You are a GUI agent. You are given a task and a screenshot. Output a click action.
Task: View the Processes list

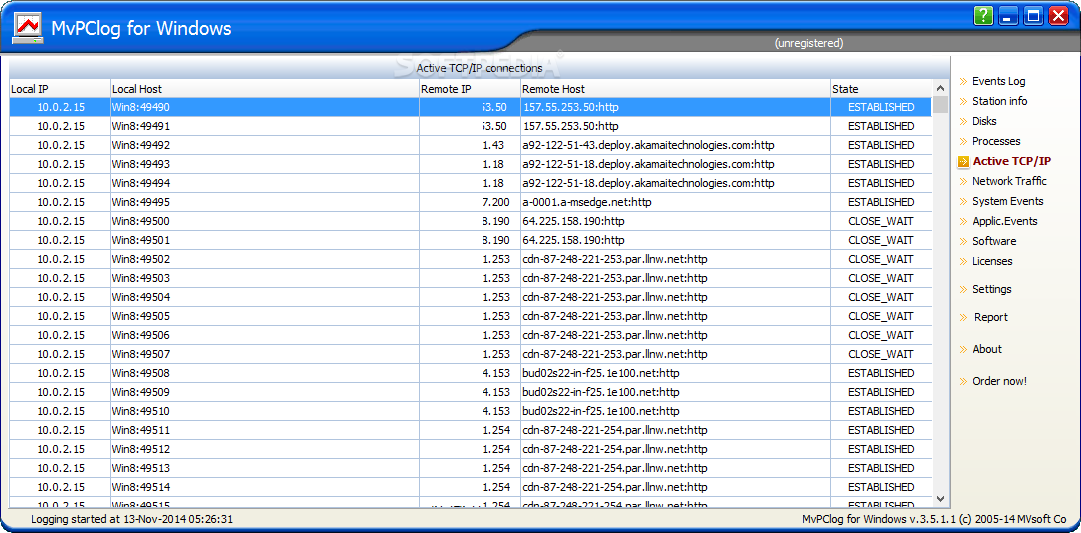(996, 141)
